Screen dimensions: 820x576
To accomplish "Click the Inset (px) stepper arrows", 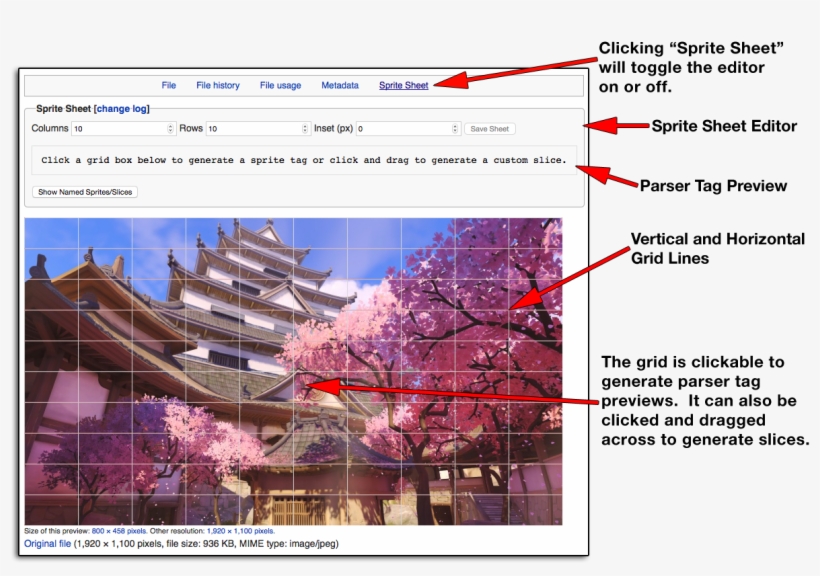I will (456, 129).
